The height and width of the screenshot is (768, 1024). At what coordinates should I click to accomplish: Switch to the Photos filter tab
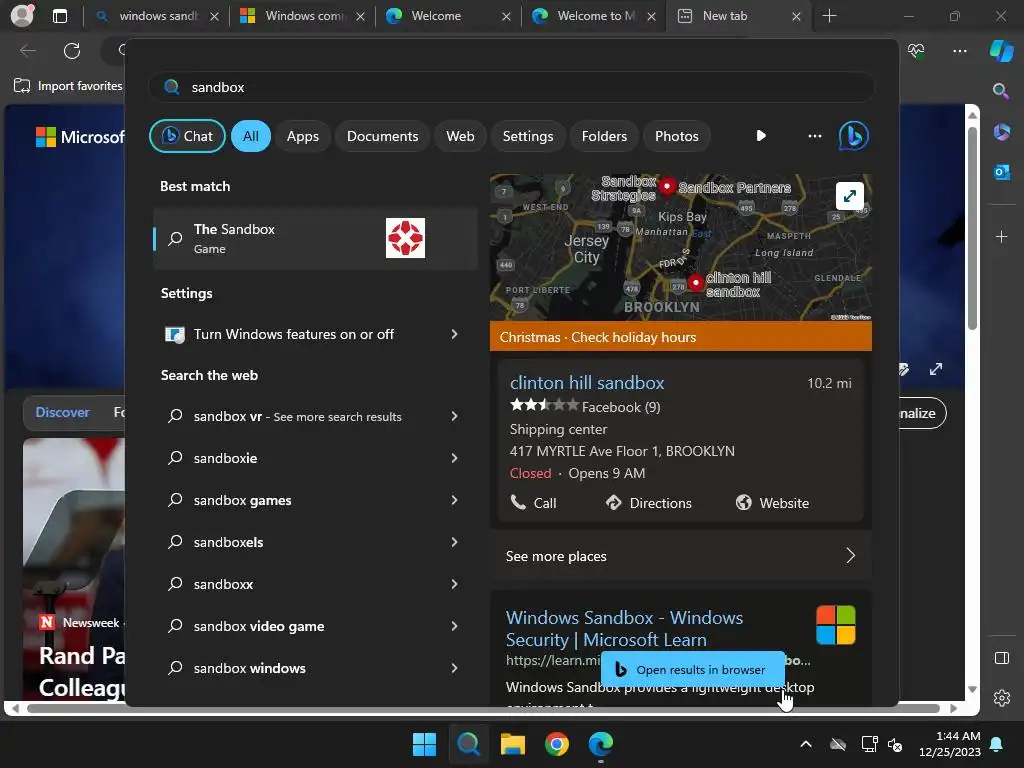pos(677,136)
